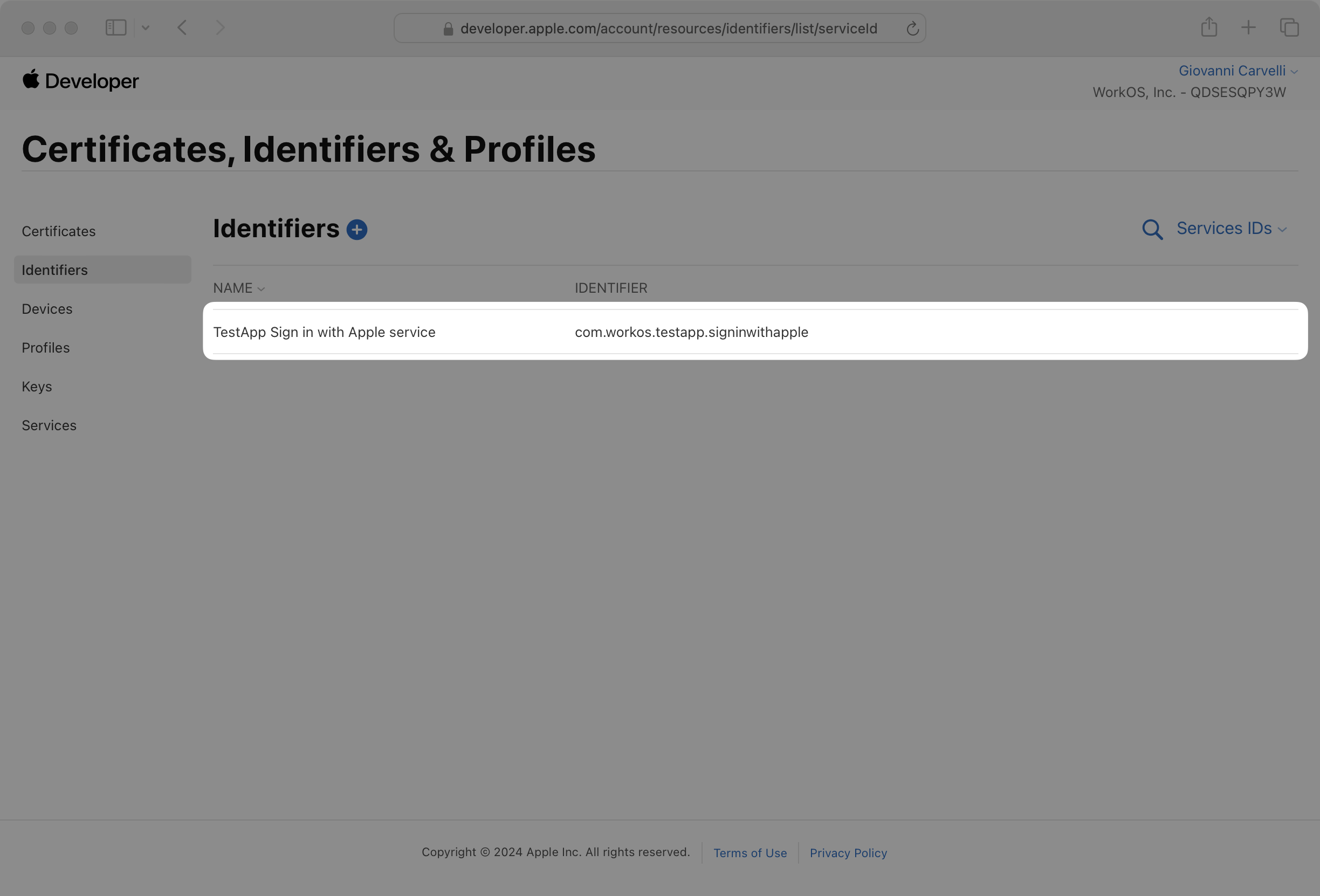Viewport: 1320px width, 896px height.
Task: Select Keys from left sidebar
Action: [x=36, y=386]
